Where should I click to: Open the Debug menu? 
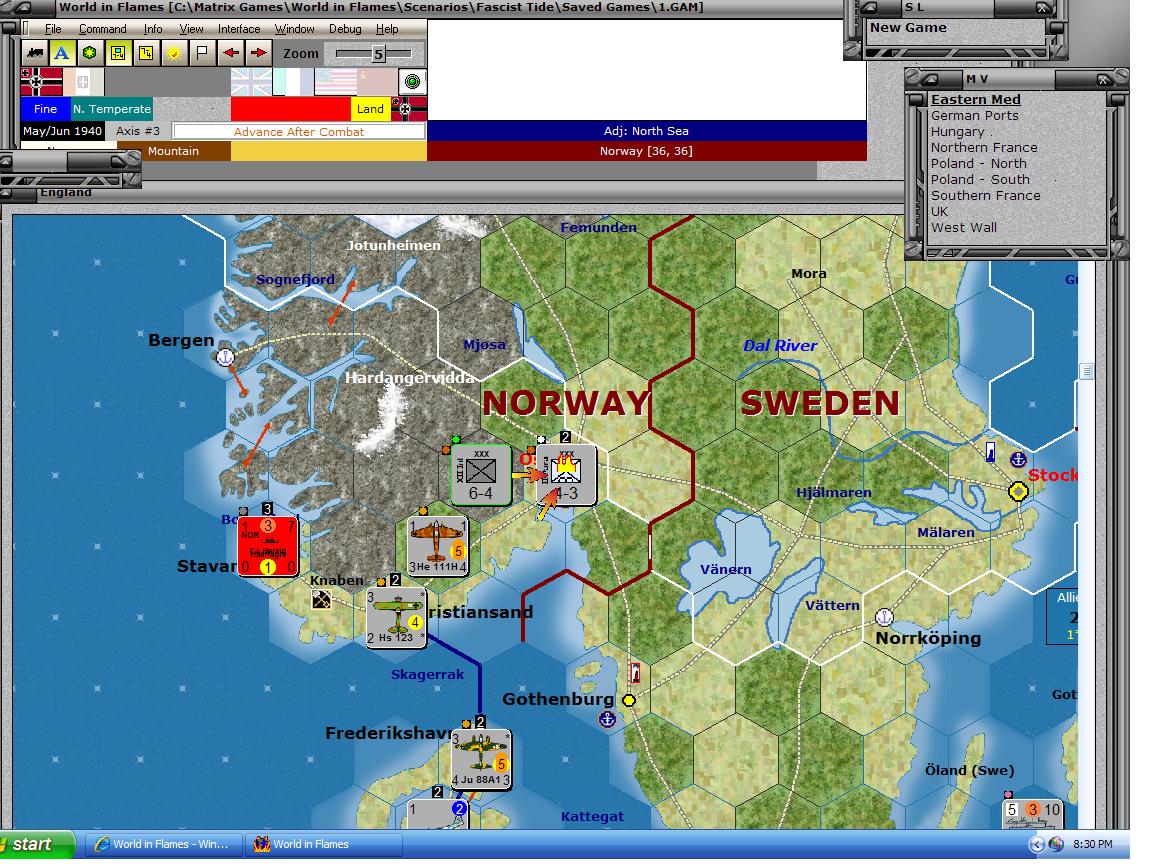345,29
